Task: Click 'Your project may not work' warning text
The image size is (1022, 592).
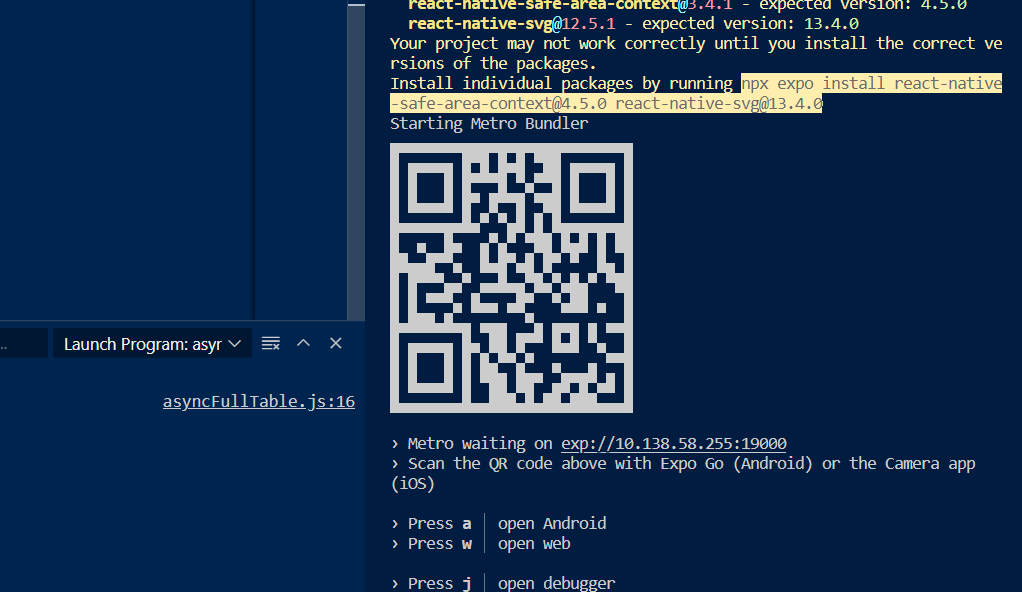Action: pos(696,53)
